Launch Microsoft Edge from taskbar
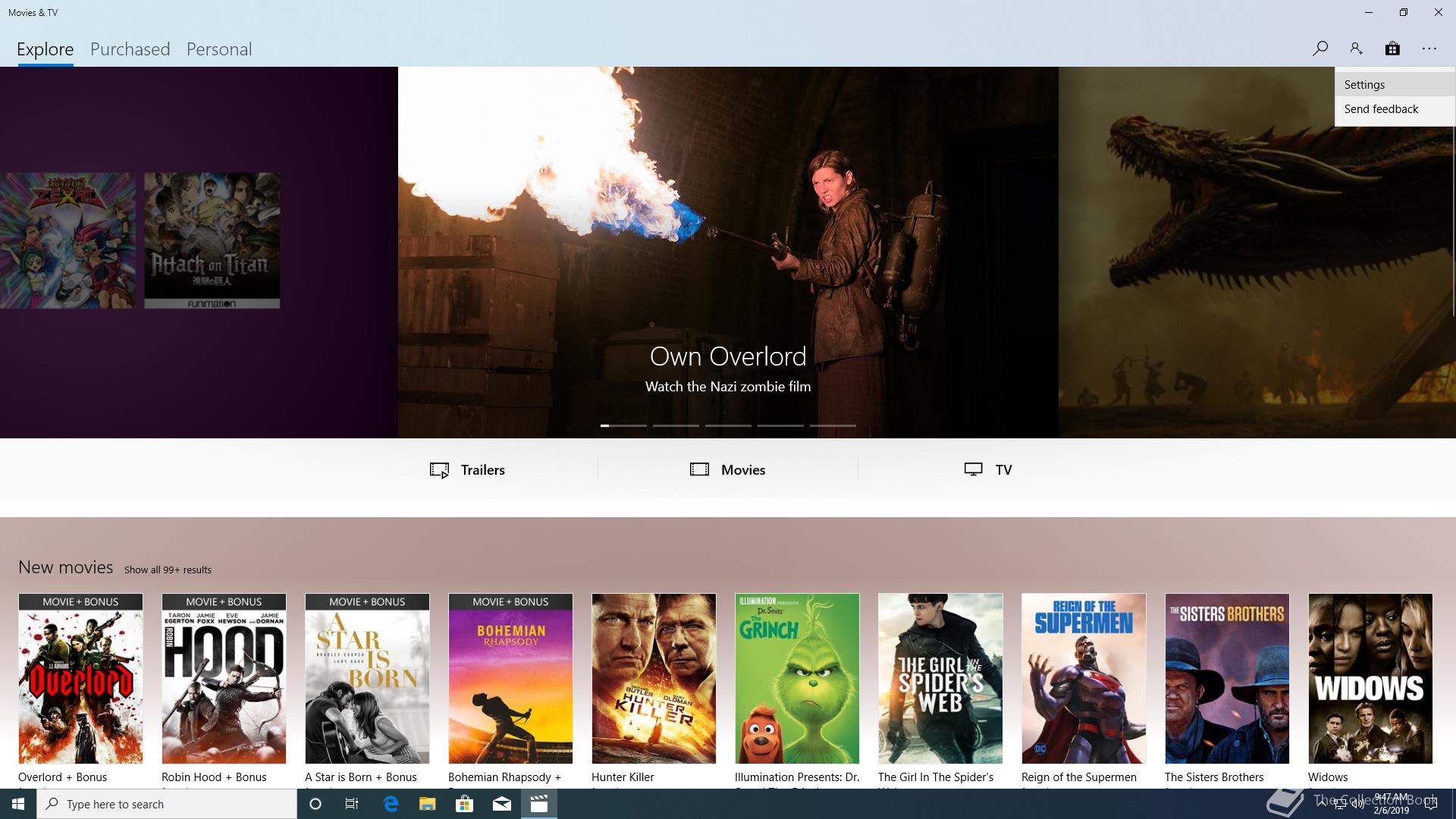 pyautogui.click(x=391, y=804)
